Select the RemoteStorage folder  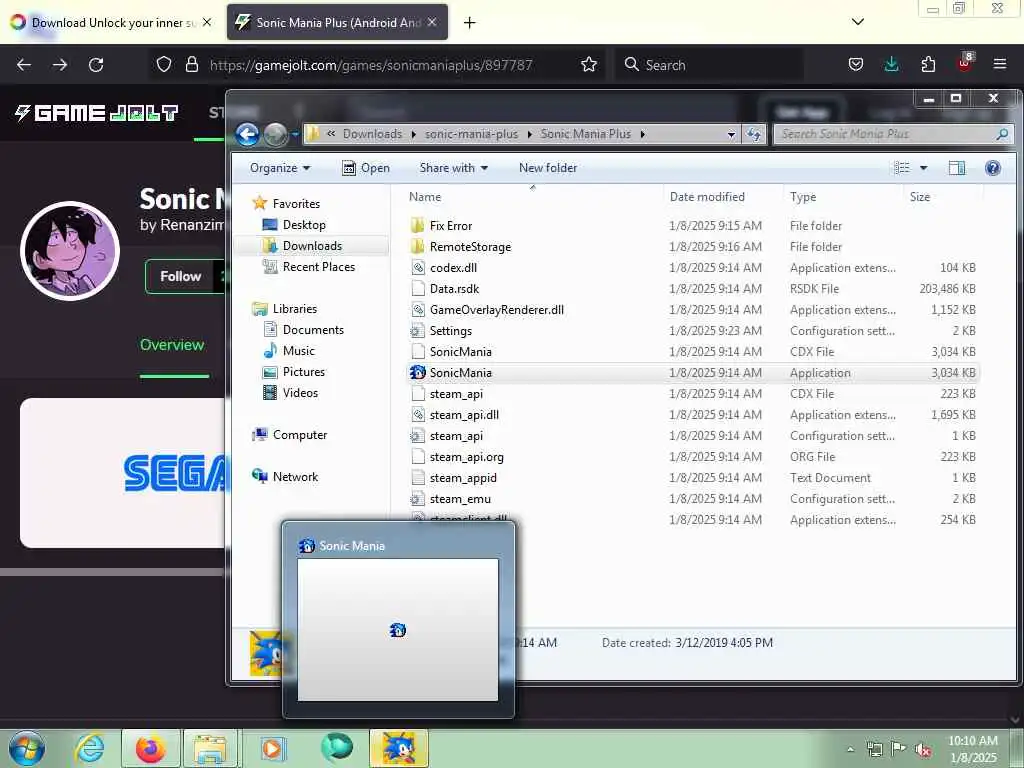coord(470,247)
